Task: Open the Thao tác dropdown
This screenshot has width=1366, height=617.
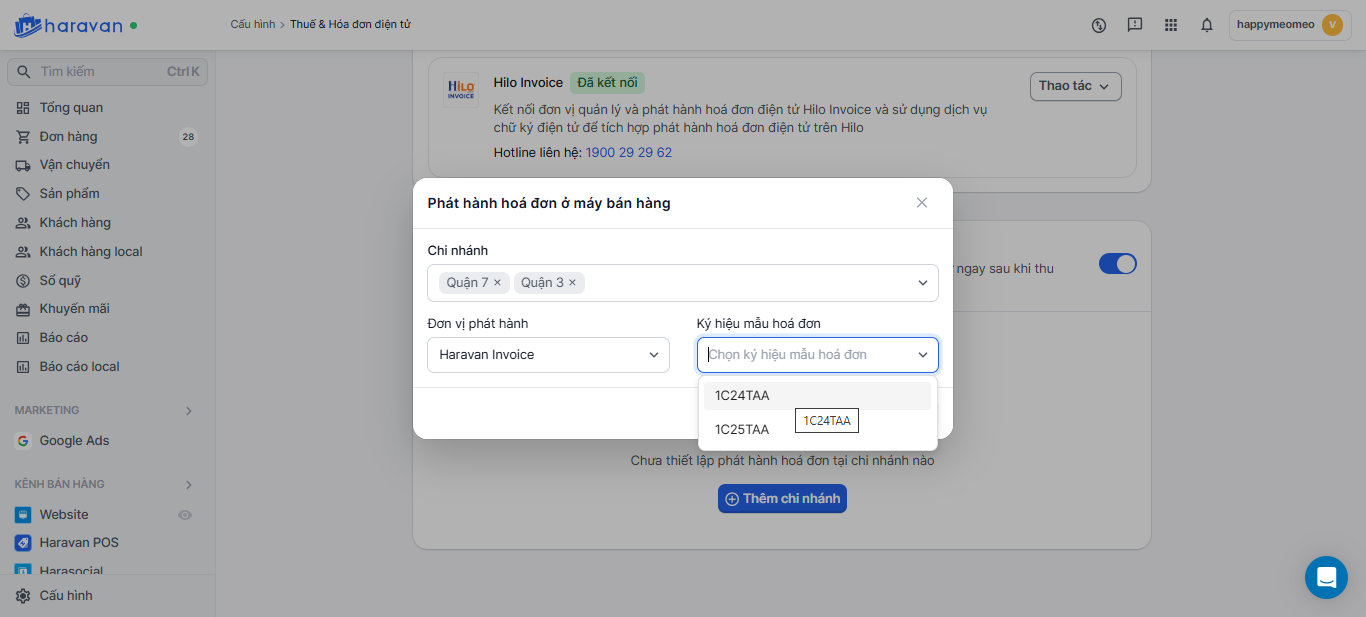Action: 1075,86
